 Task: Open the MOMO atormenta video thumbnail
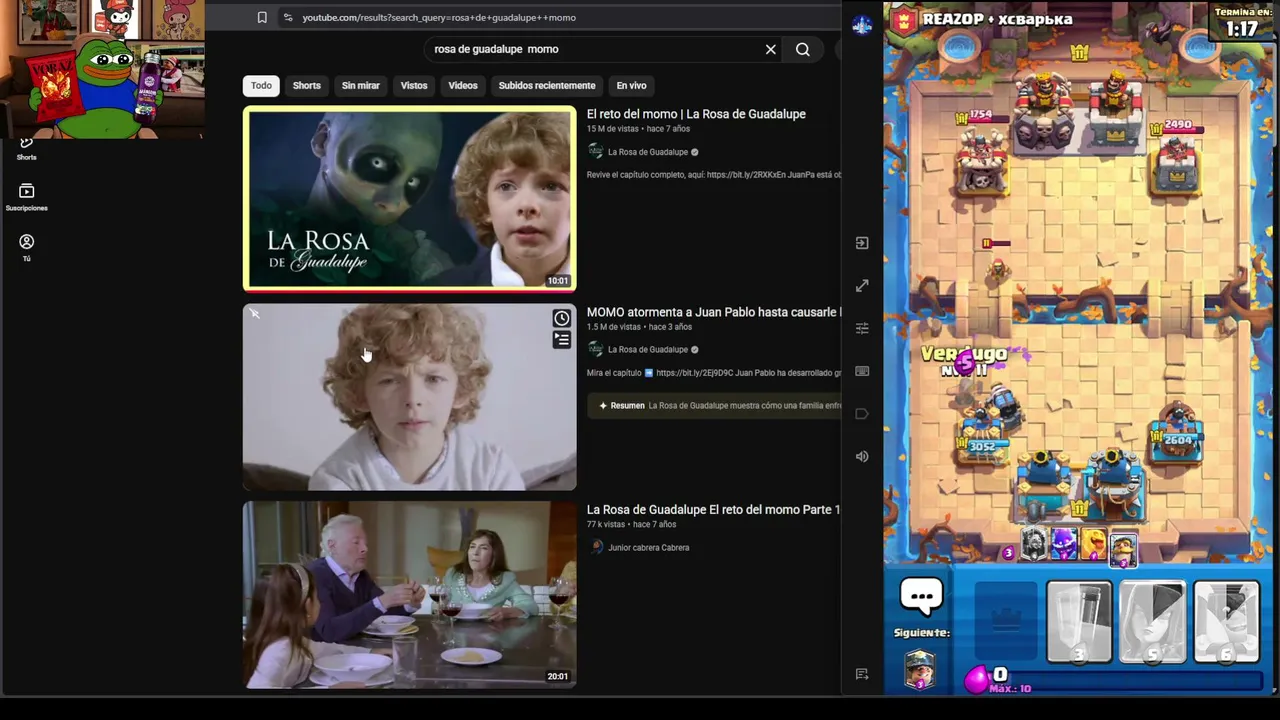(x=410, y=397)
